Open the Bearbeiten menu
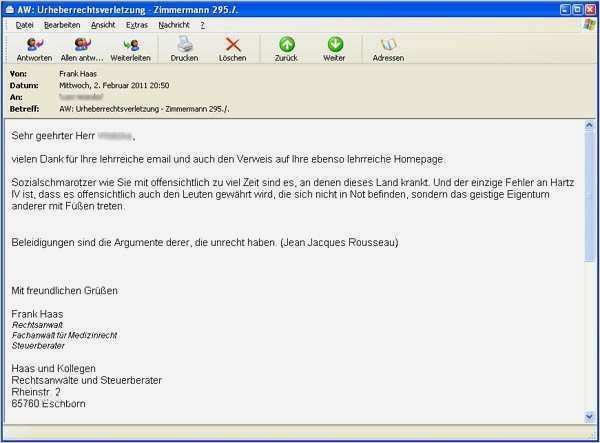 [62, 25]
